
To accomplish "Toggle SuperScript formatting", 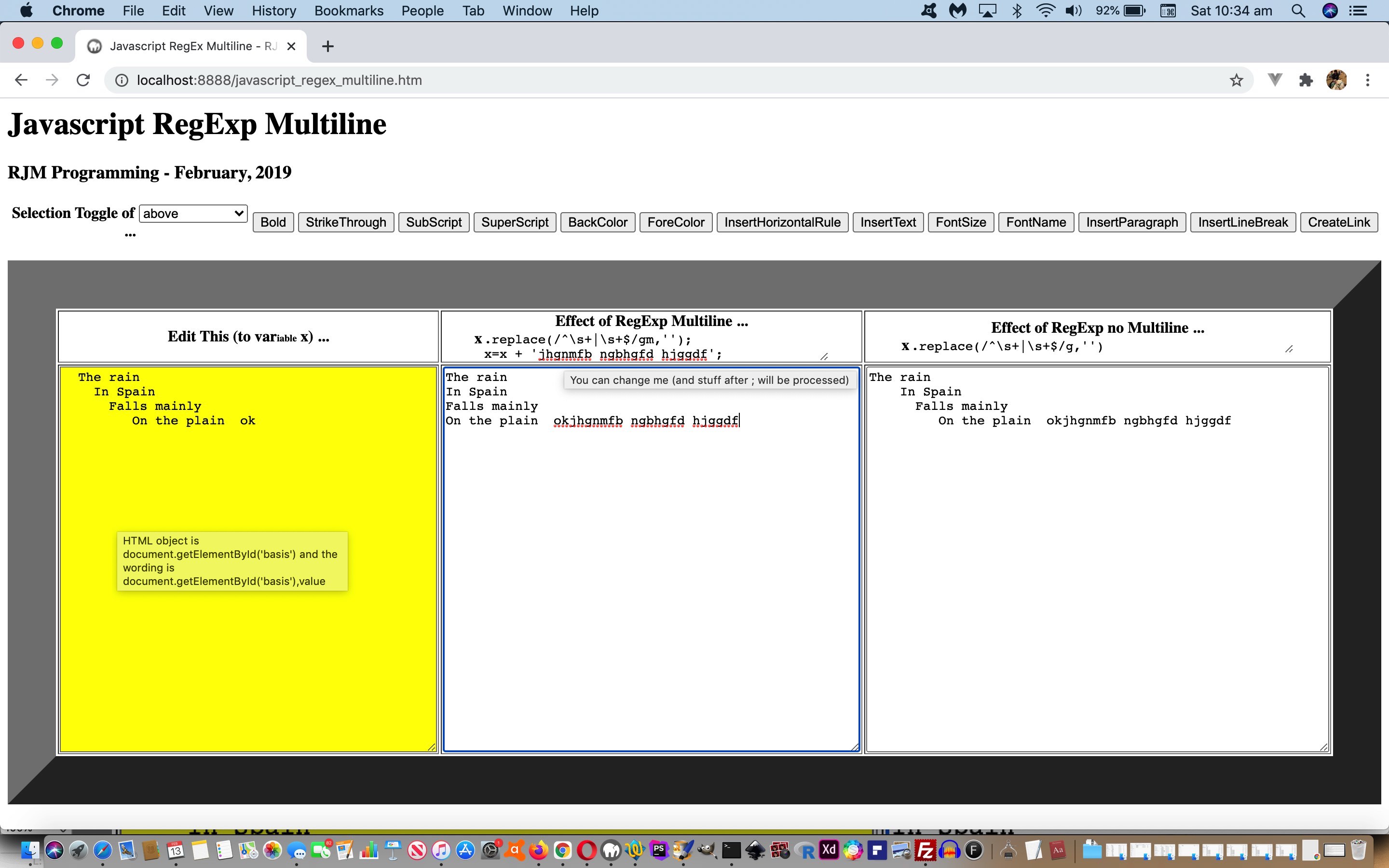I will pyautogui.click(x=514, y=222).
